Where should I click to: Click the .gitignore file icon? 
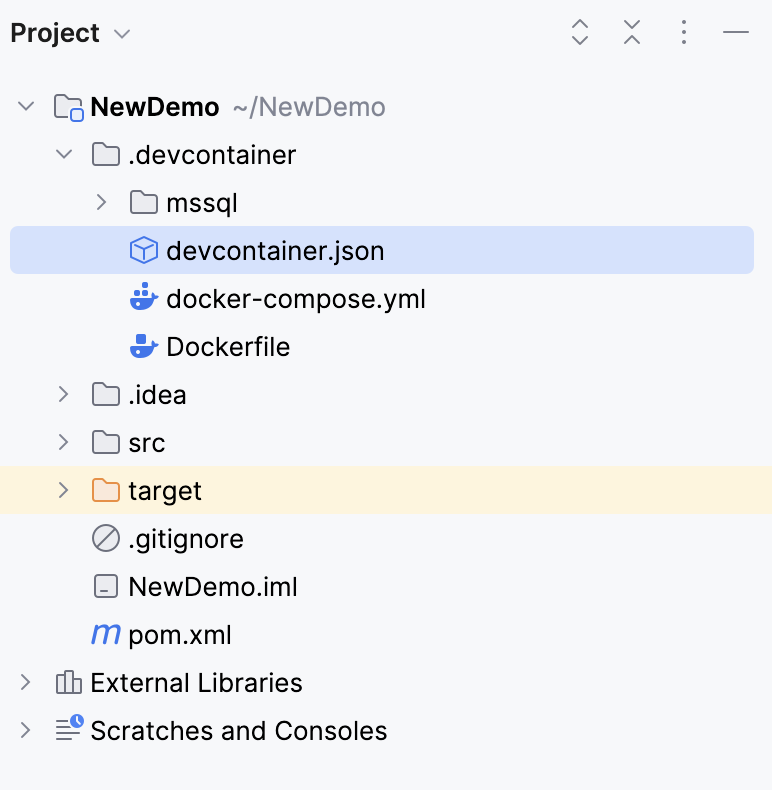pos(105,539)
